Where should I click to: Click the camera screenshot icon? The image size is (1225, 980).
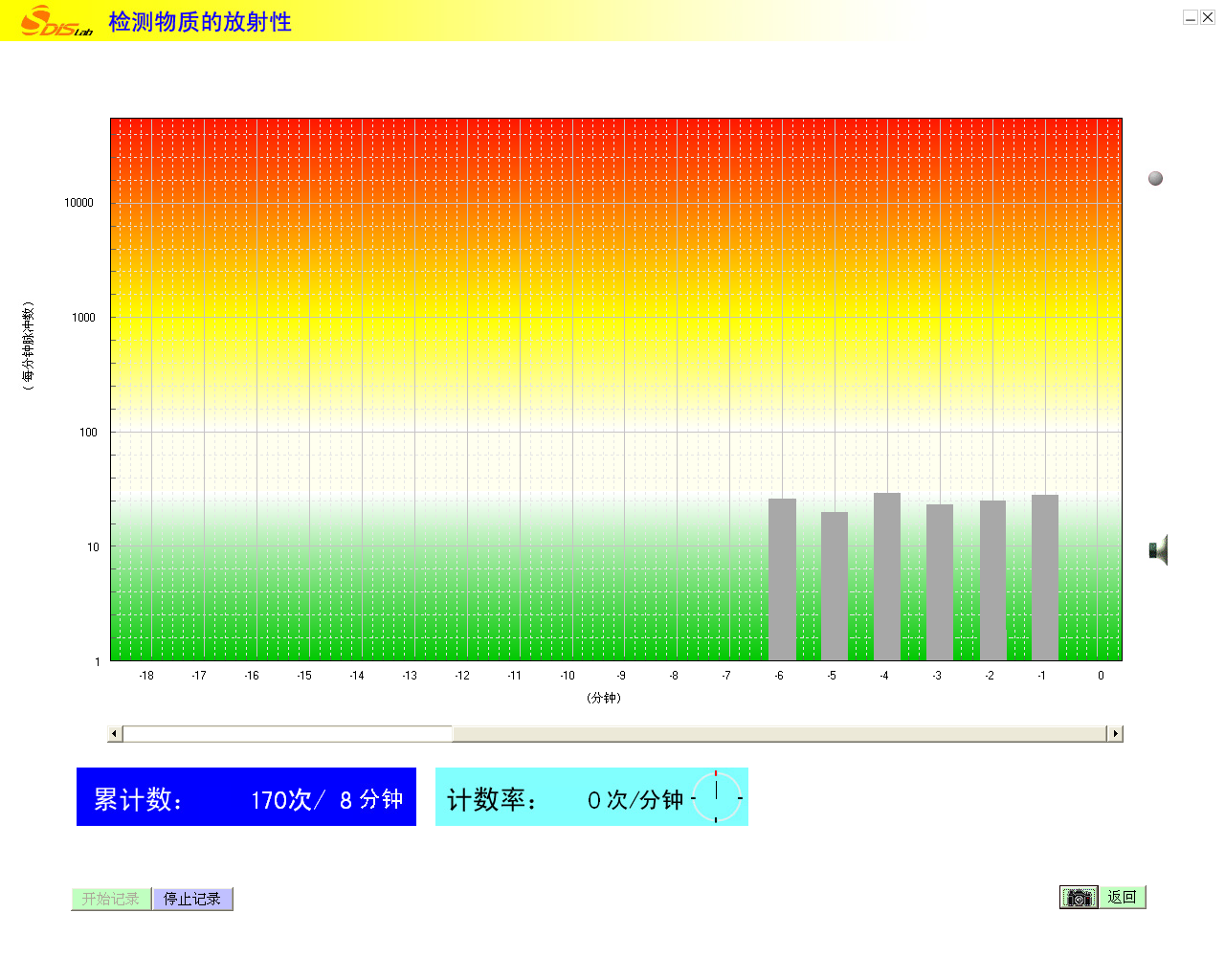coord(1079,898)
